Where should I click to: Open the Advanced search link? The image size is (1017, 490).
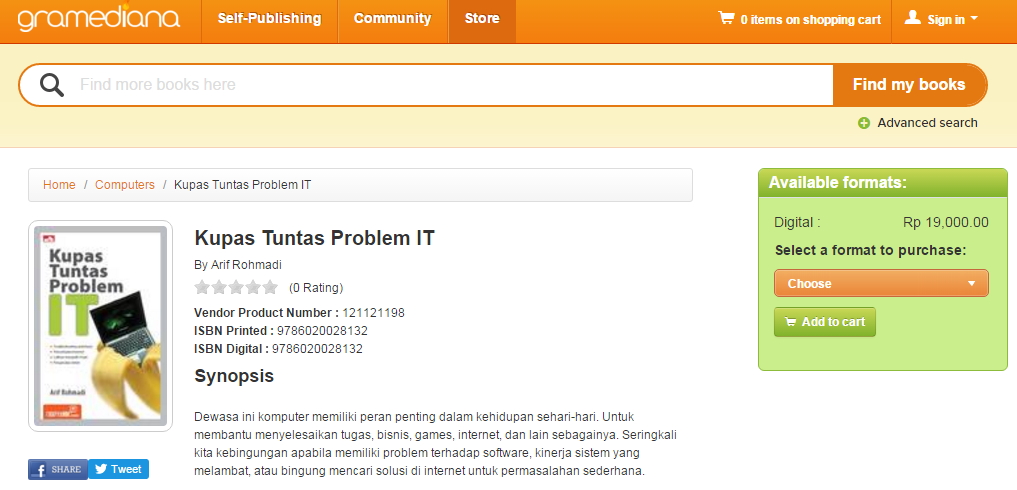point(927,123)
